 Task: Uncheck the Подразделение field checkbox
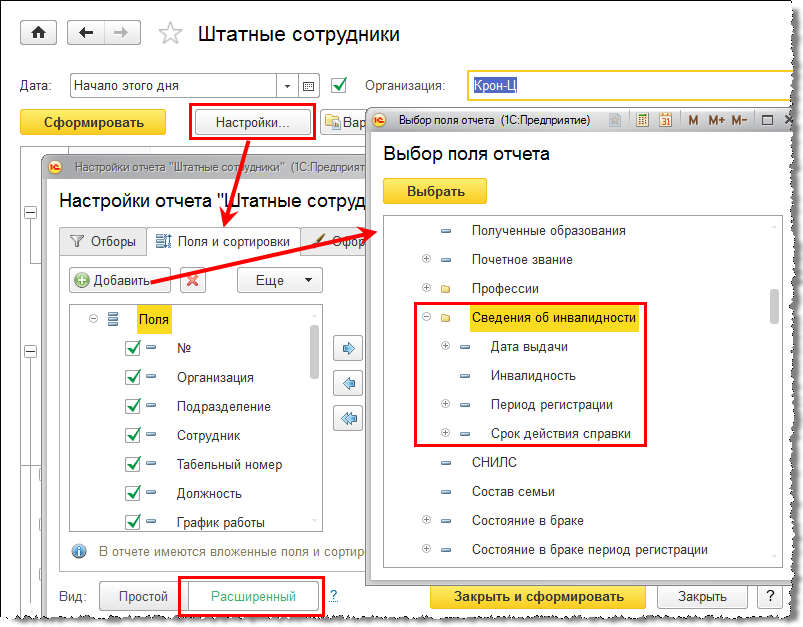pos(133,406)
